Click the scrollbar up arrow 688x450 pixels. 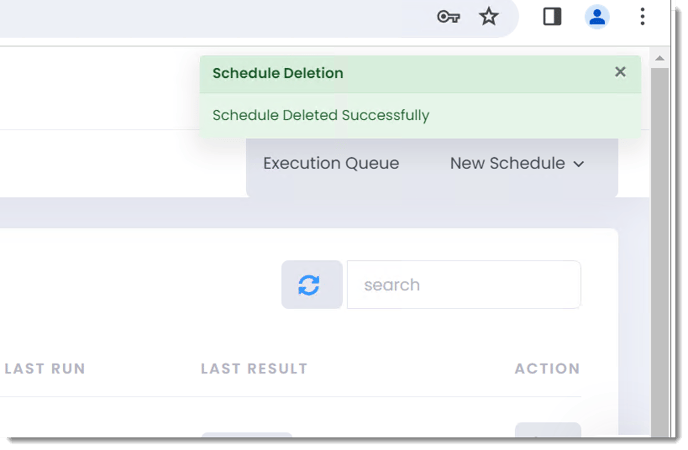pos(659,58)
